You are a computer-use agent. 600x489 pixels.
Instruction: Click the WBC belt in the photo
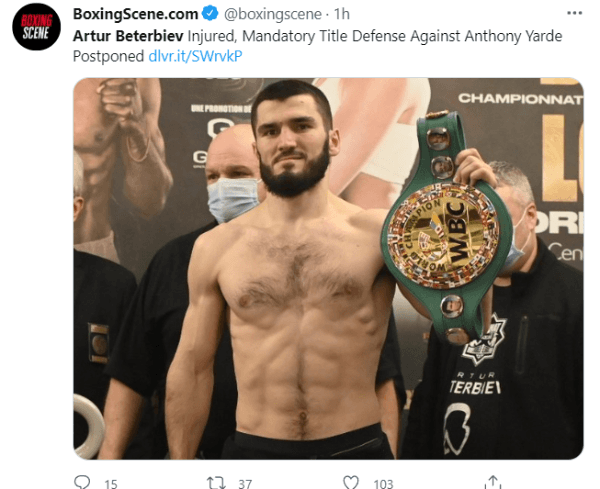tap(446, 228)
